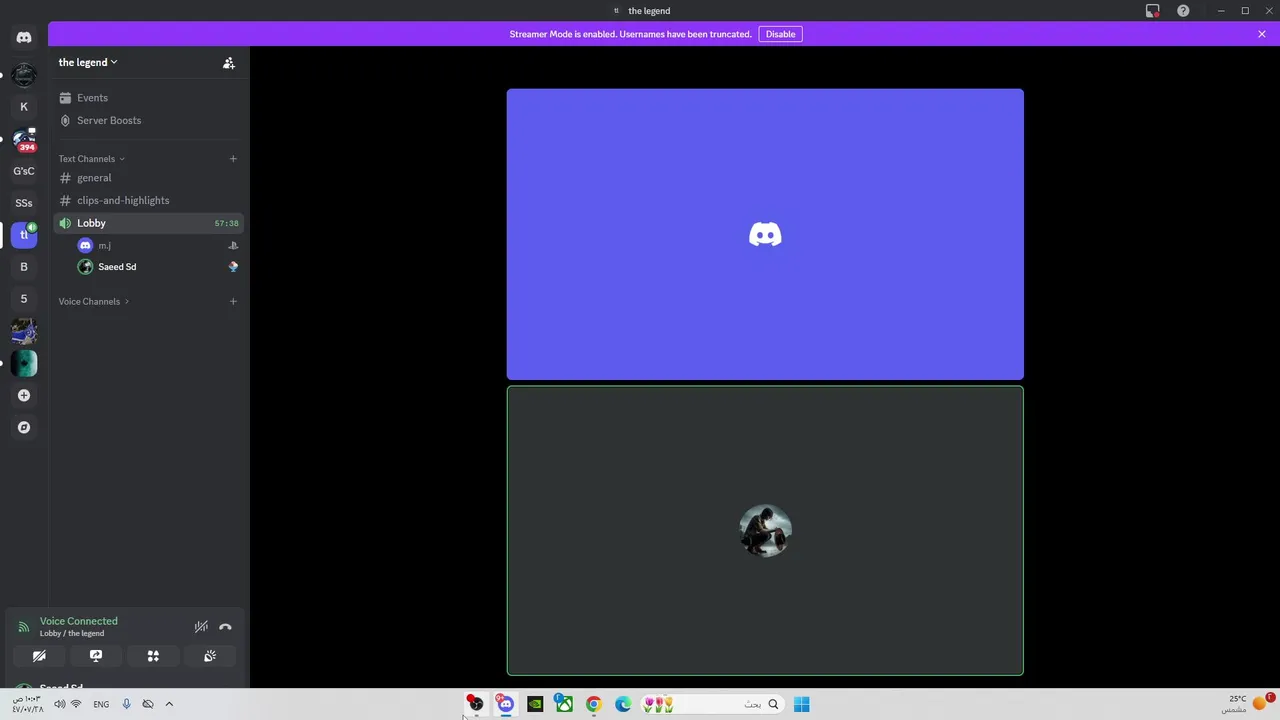The width and height of the screenshot is (1280, 720).
Task: Open Wi-Fi network tray icon
Action: tap(76, 704)
